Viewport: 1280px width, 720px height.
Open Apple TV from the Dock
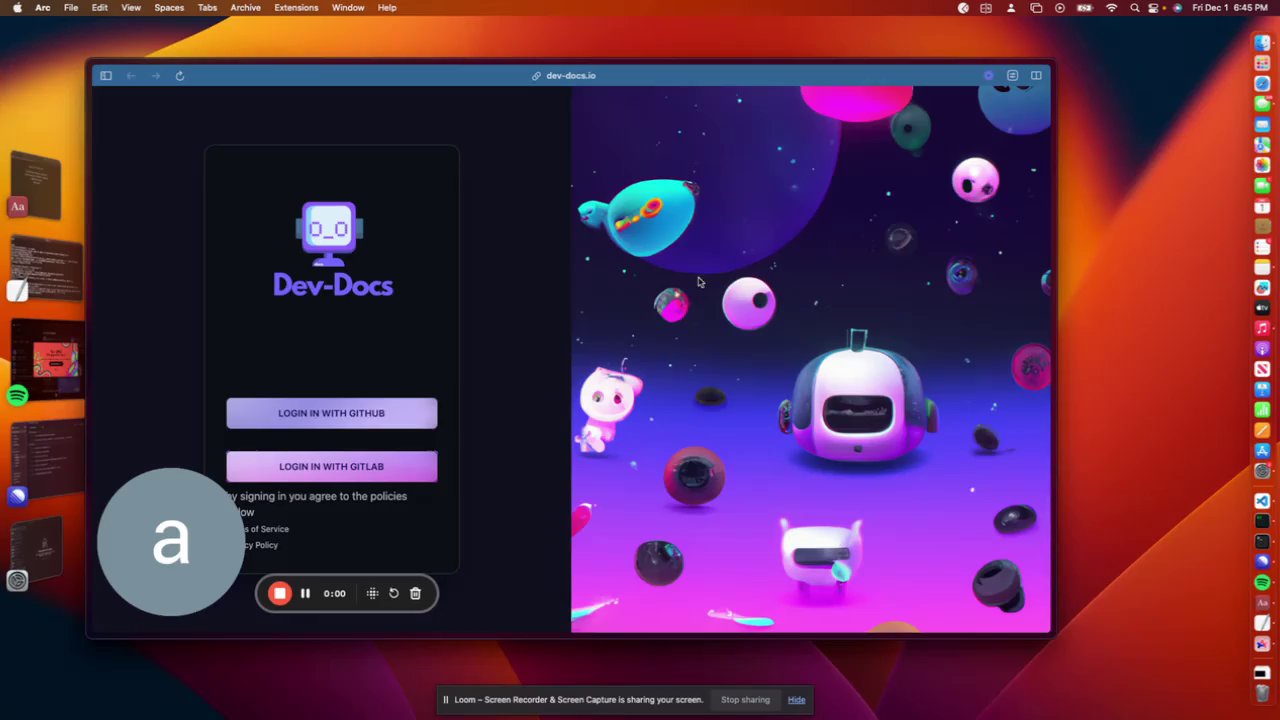coord(1262,308)
